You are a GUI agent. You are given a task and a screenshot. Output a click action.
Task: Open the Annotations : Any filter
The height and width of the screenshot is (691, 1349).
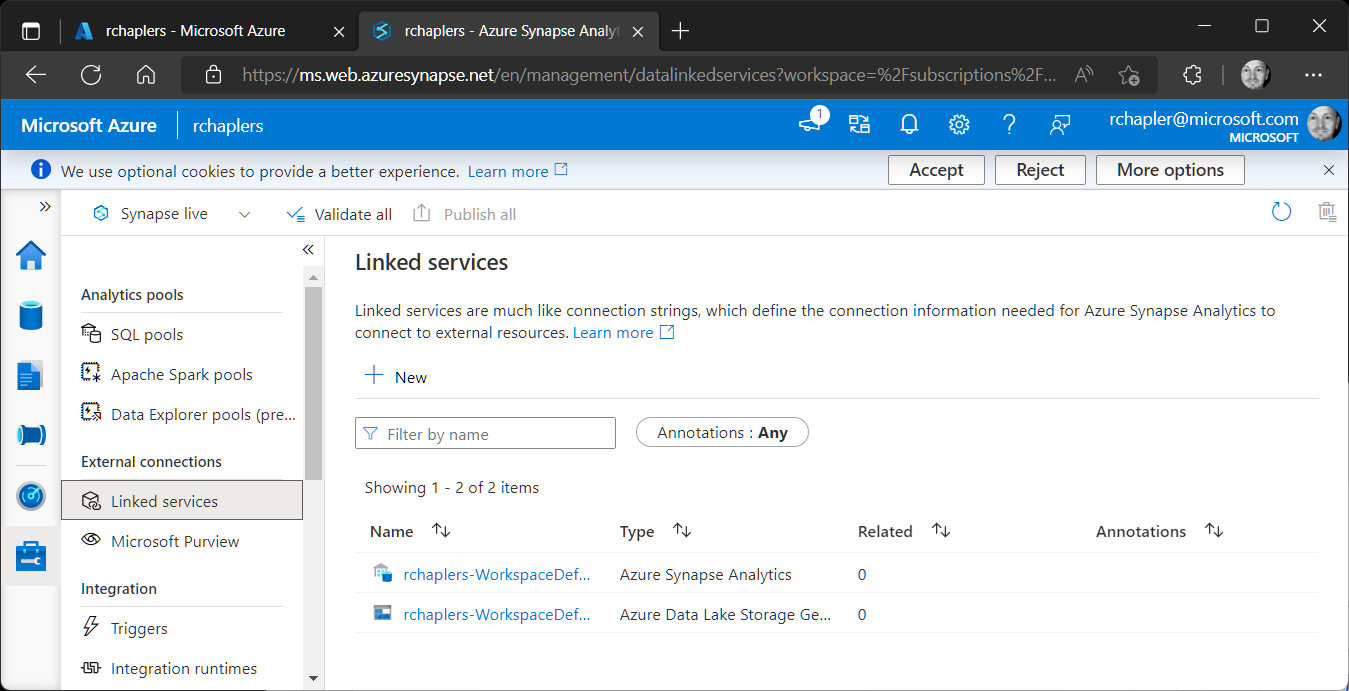tap(722, 432)
